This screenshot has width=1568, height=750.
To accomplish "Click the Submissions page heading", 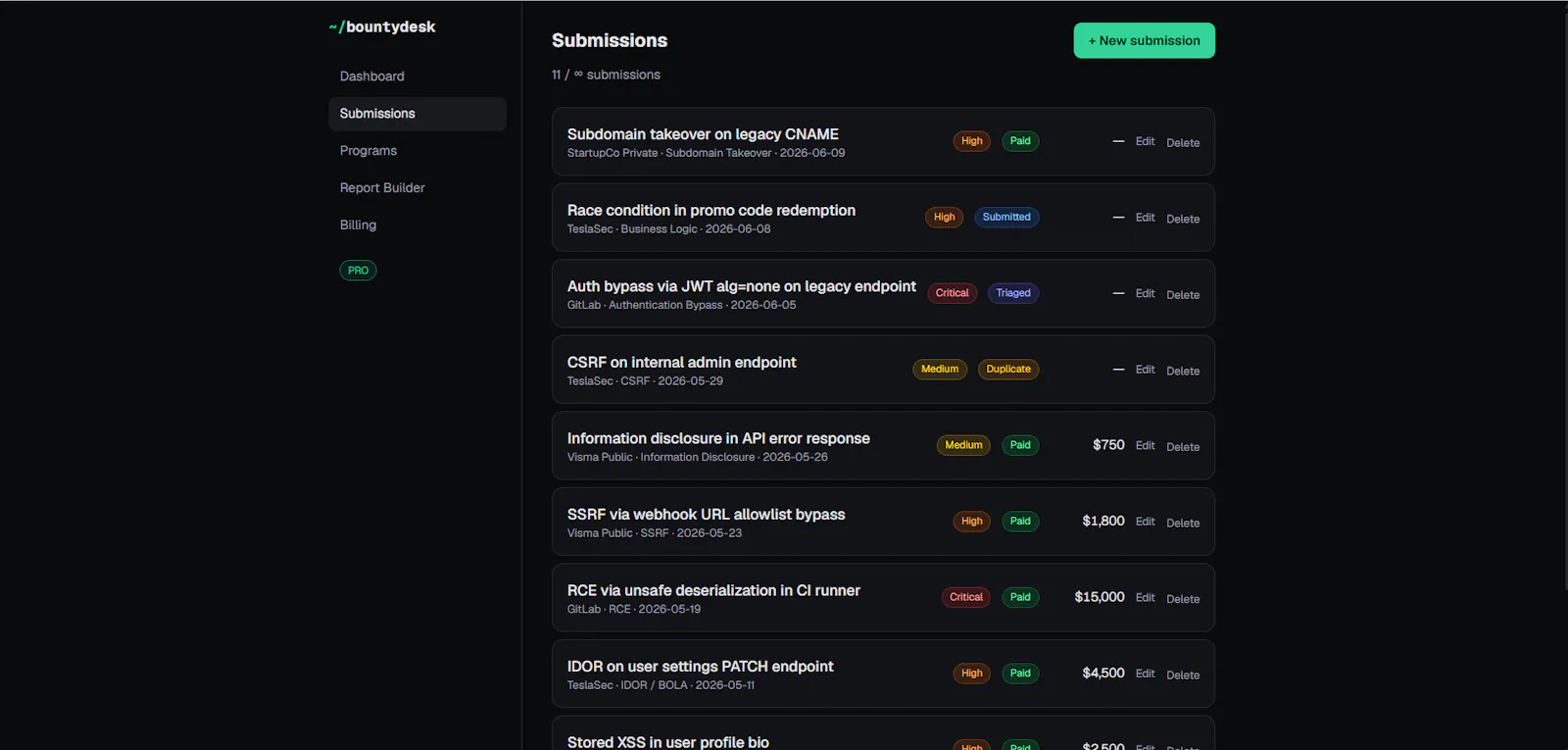I will point(610,40).
